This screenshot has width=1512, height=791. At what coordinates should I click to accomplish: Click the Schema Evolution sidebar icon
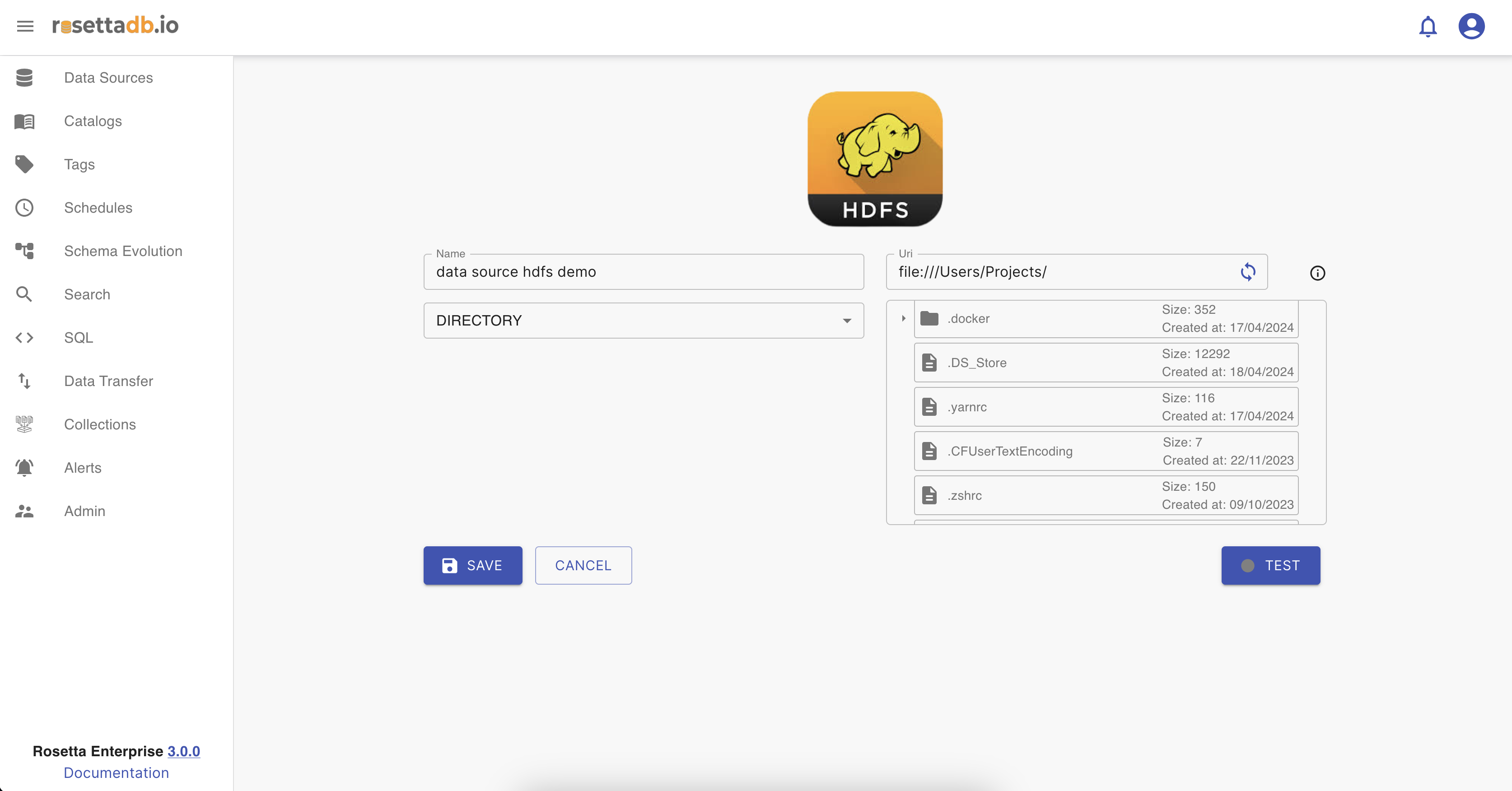click(x=25, y=251)
